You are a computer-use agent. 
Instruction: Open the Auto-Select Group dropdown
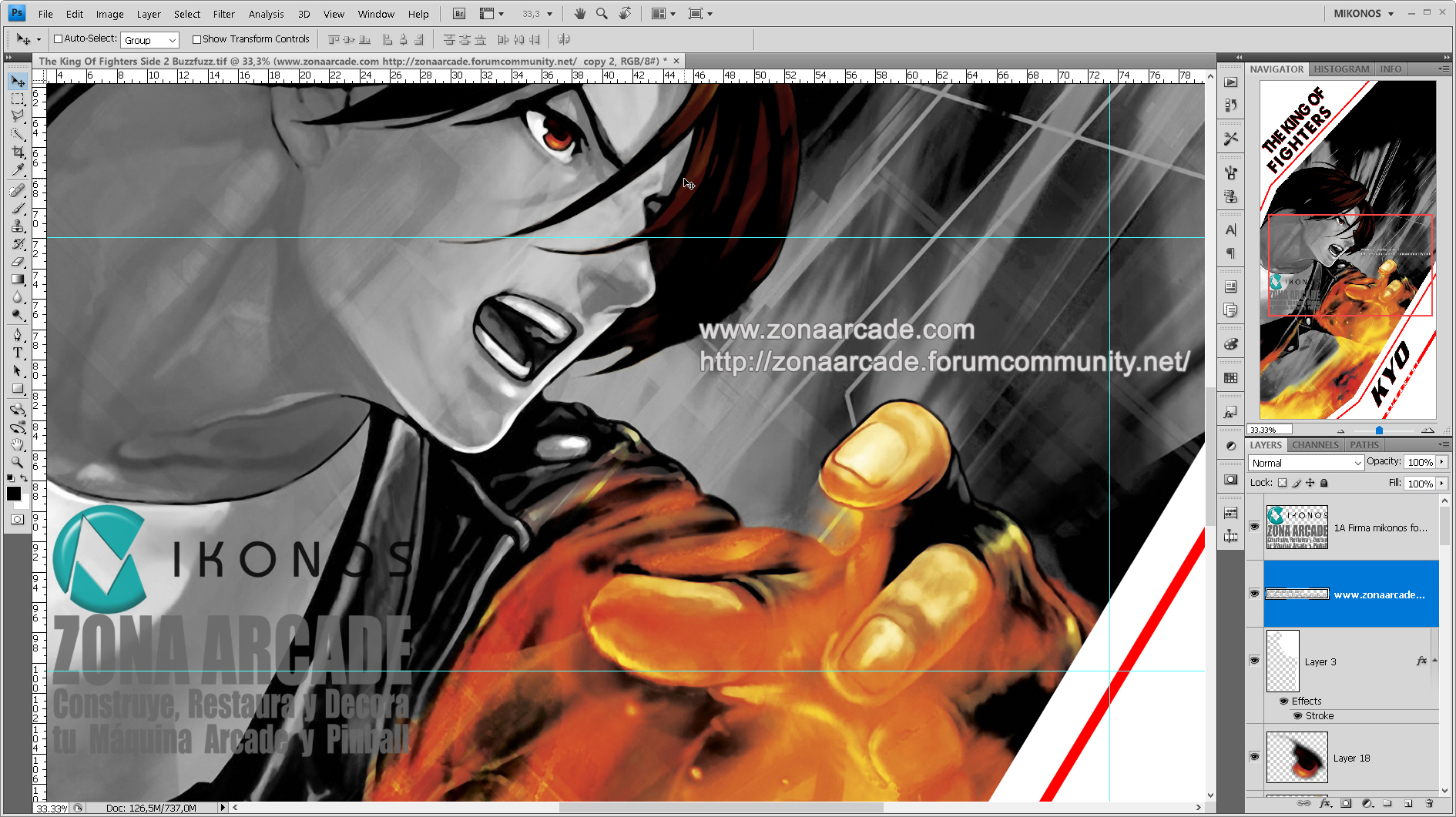150,40
